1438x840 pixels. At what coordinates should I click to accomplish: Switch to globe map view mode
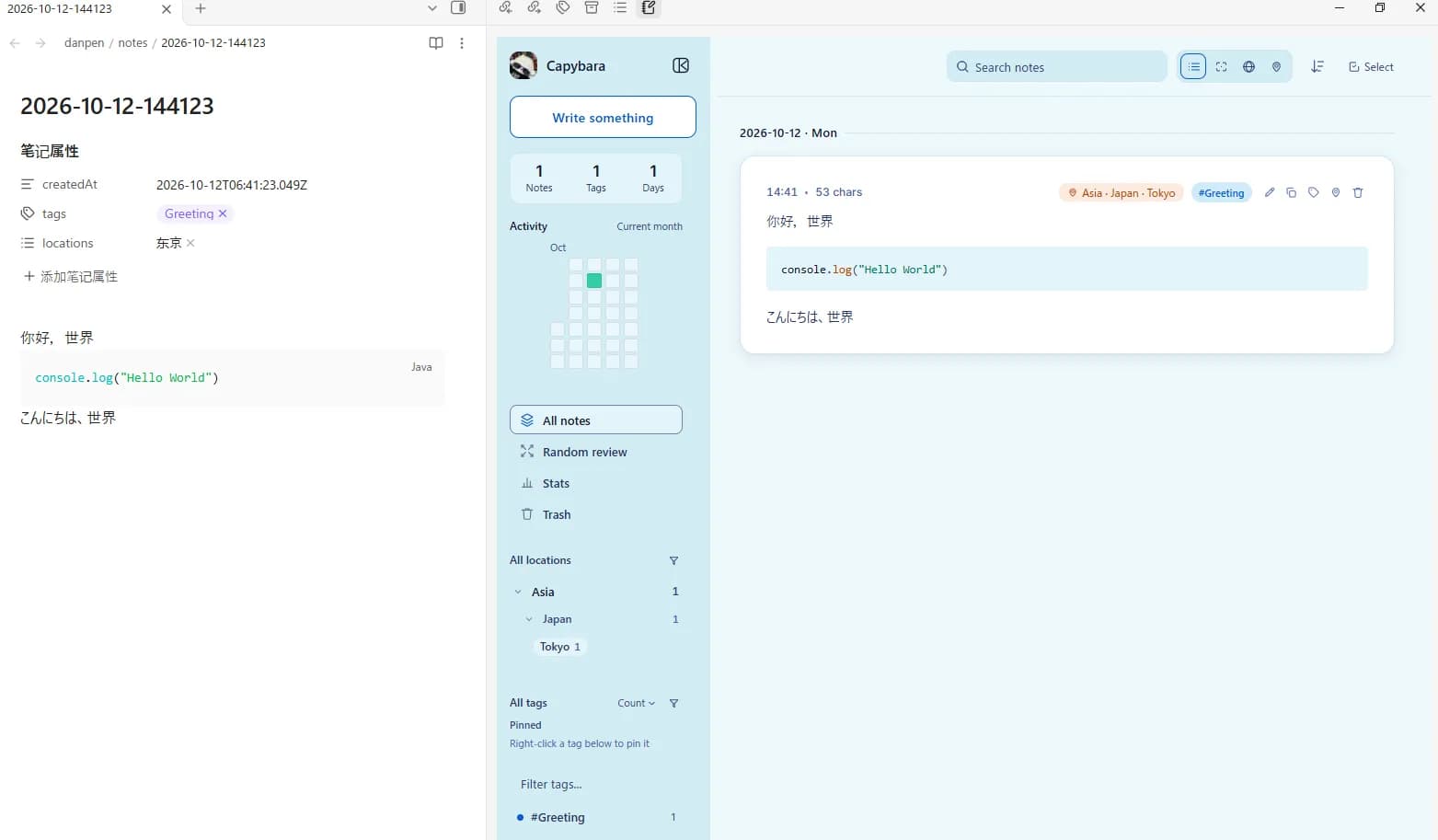tap(1248, 66)
